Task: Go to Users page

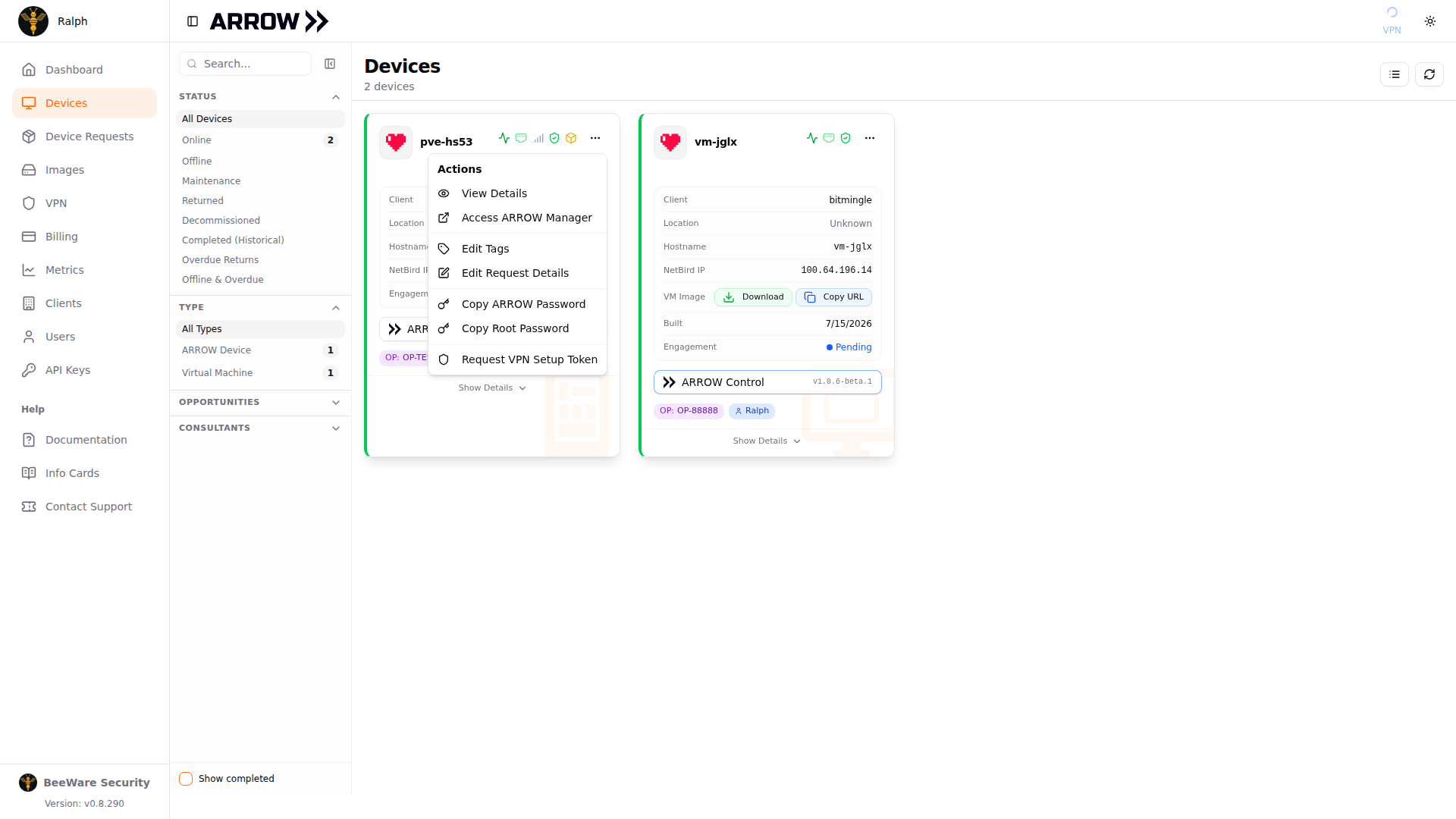Action: (x=84, y=337)
